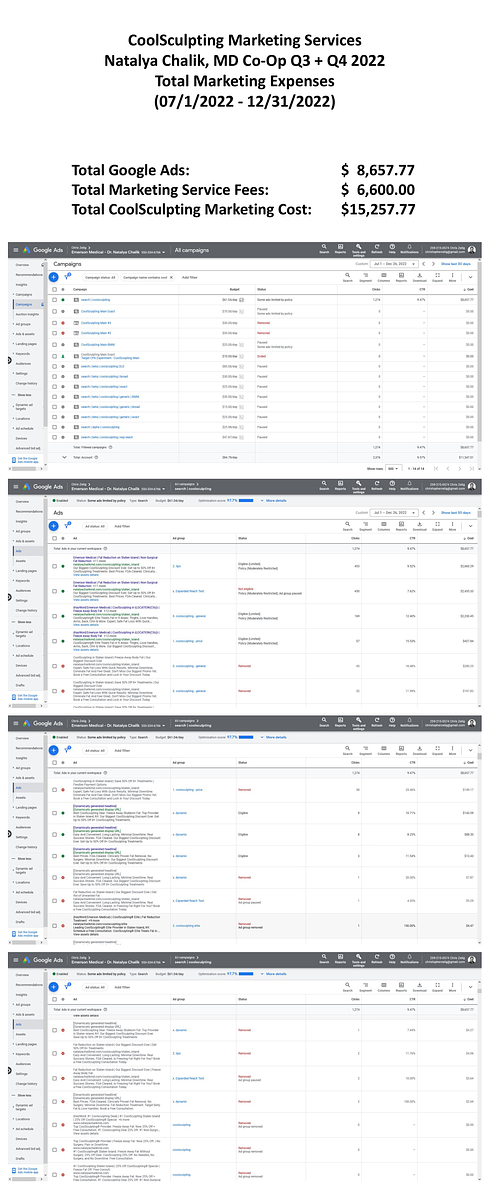Click the blue plus button above the Campaign table
490x1200 pixels.
[54, 277]
